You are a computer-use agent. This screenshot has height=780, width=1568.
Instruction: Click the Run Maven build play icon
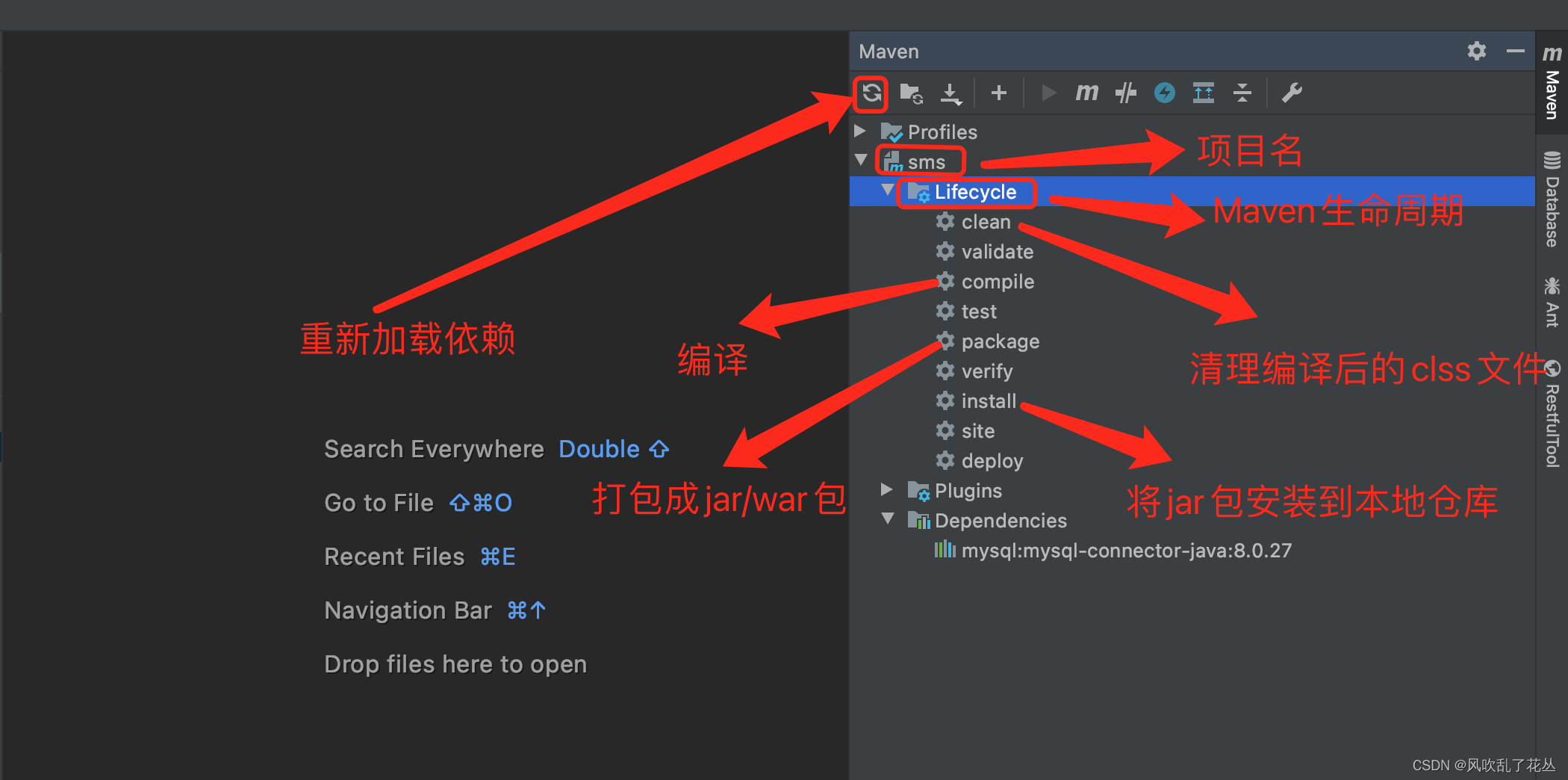[x=1048, y=93]
